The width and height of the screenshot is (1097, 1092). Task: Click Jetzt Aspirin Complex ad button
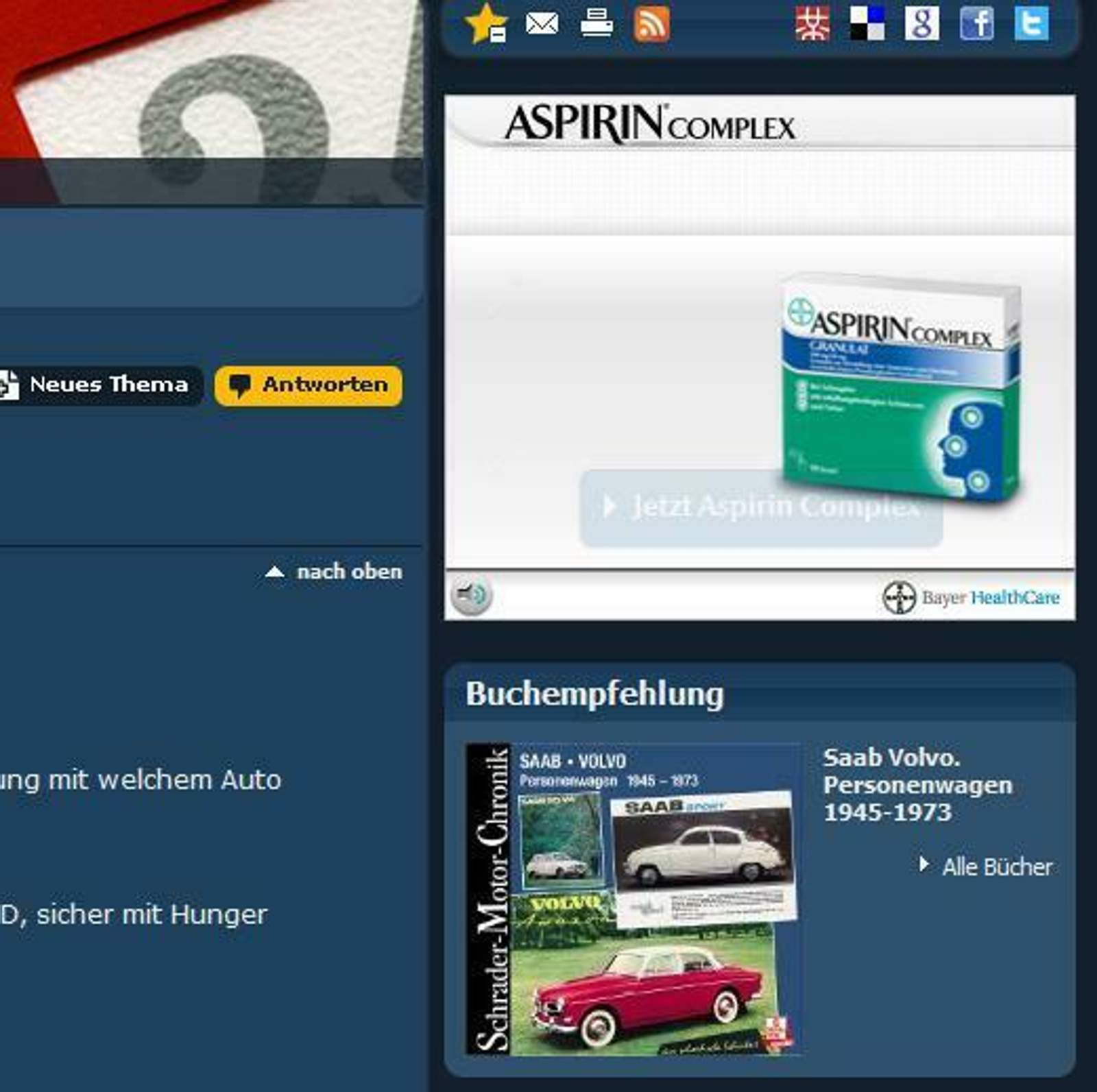pyautogui.click(x=761, y=508)
